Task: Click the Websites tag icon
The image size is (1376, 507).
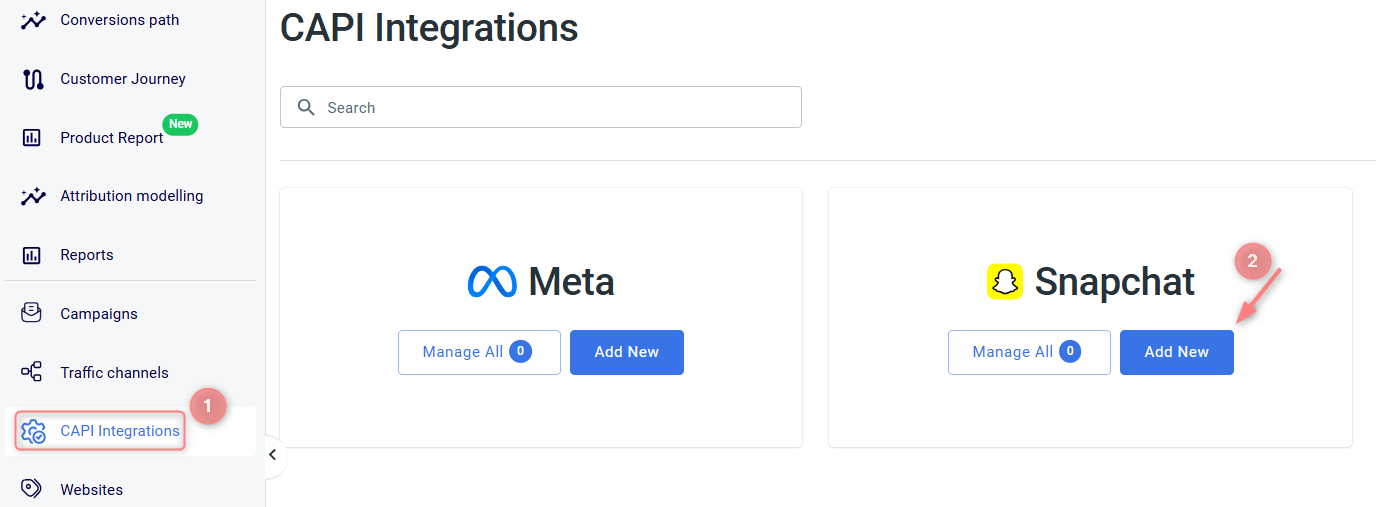Action: (32, 489)
